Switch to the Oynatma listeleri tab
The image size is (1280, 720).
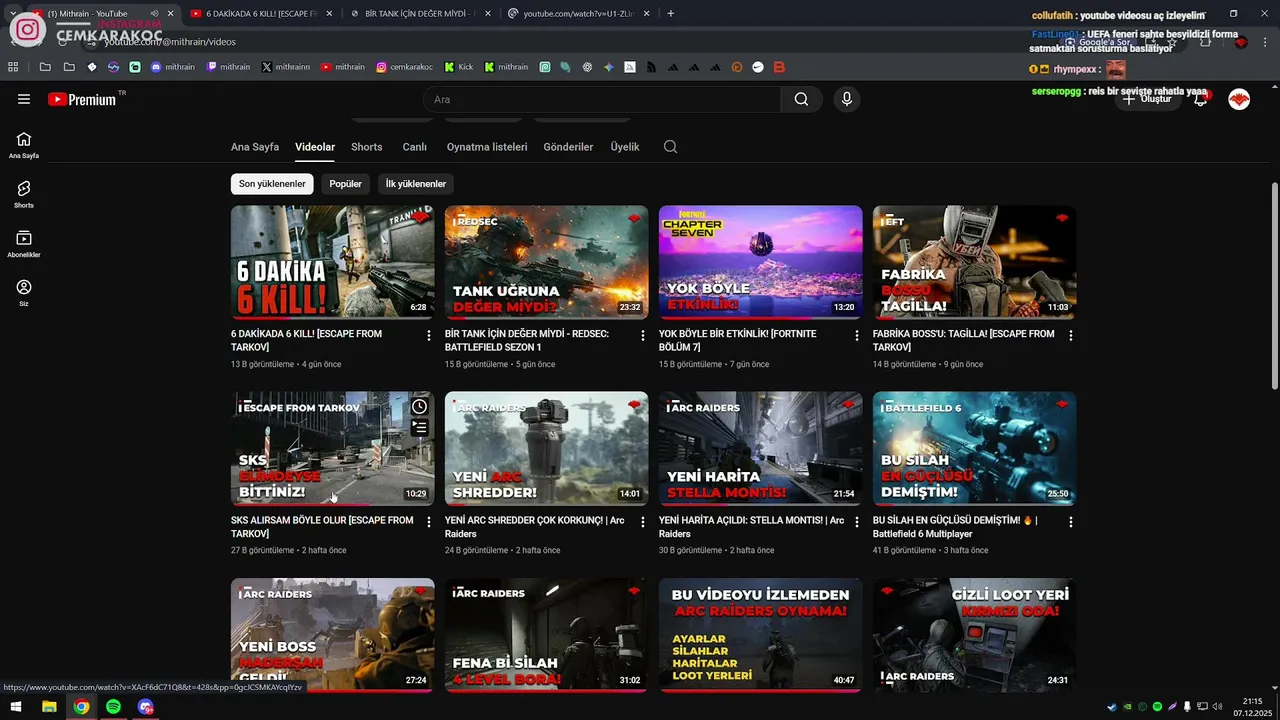pyautogui.click(x=487, y=147)
